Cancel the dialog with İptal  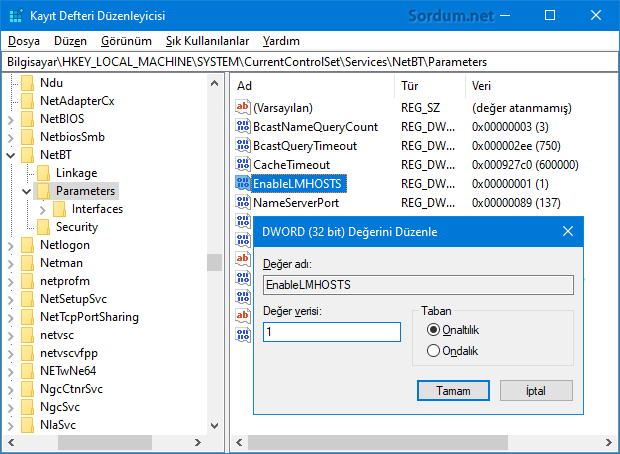536,391
